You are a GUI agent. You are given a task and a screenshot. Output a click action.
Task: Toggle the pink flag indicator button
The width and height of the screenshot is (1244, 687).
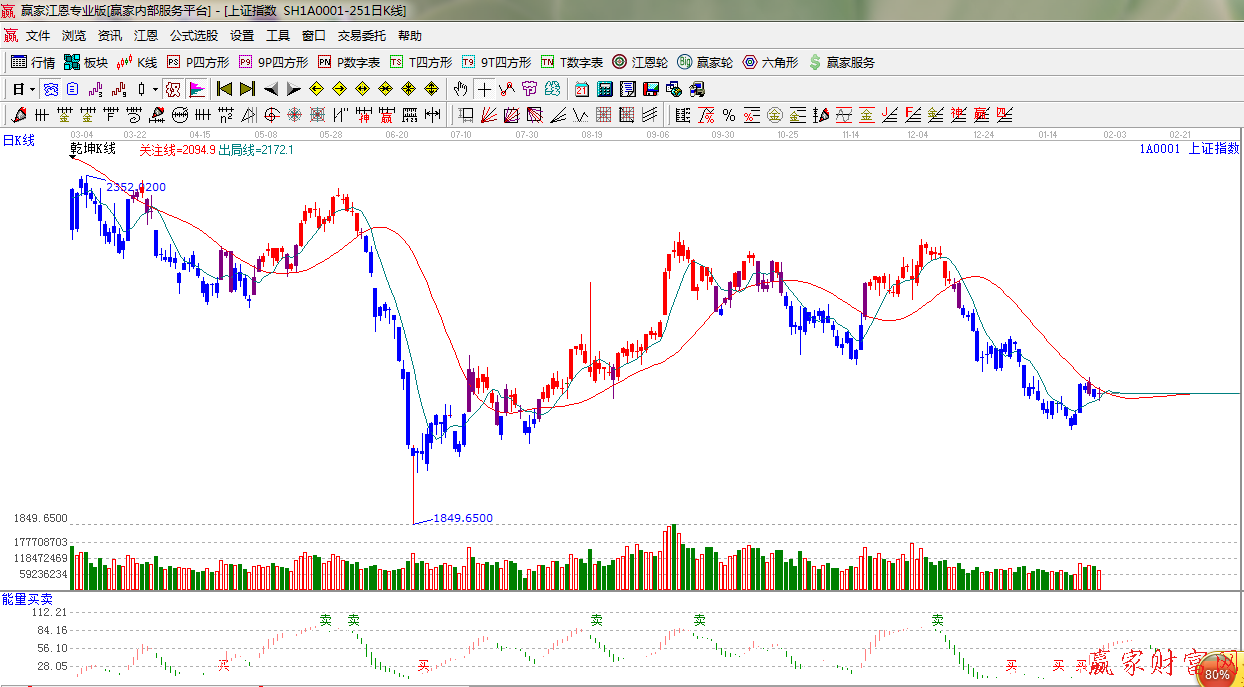[x=197, y=89]
